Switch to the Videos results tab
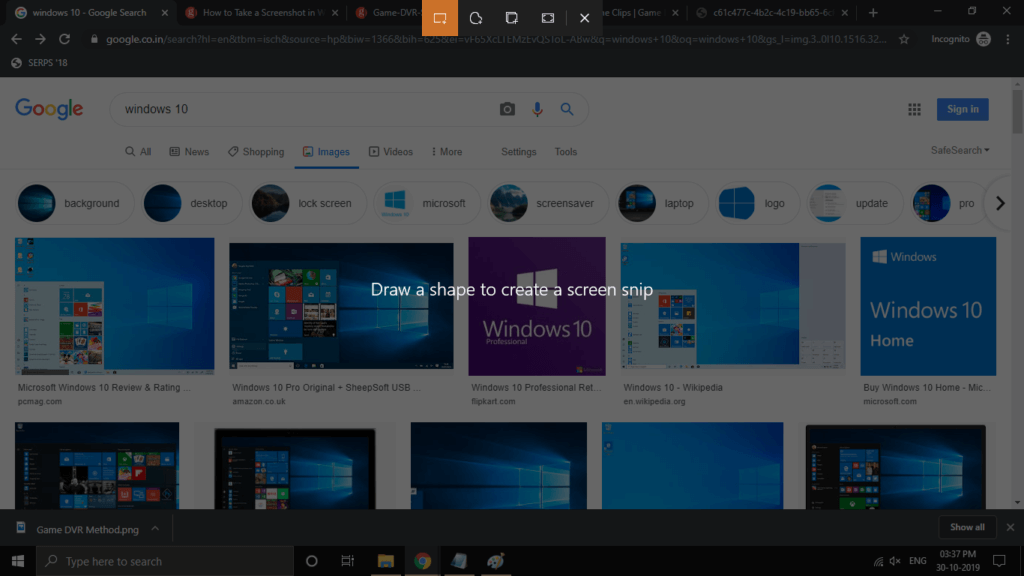Screen dimensions: 1024x576 coord(391,152)
